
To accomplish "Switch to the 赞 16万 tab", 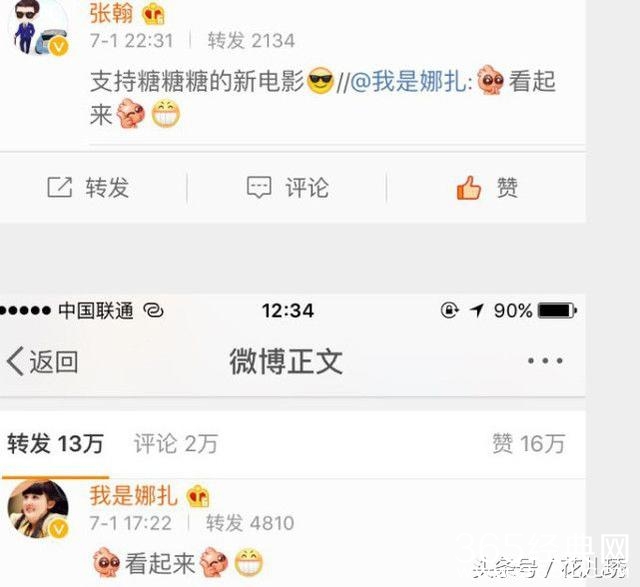I will point(529,444).
